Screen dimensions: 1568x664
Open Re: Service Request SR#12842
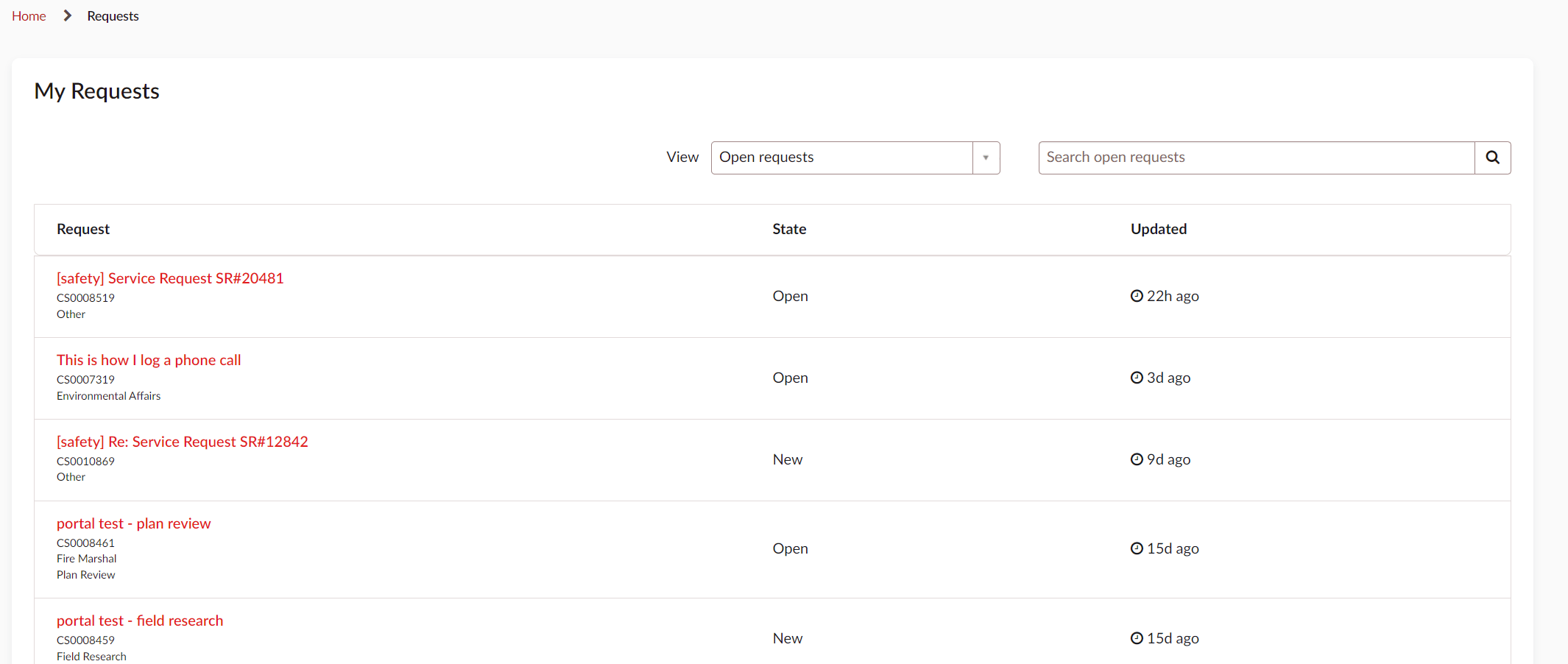(183, 442)
